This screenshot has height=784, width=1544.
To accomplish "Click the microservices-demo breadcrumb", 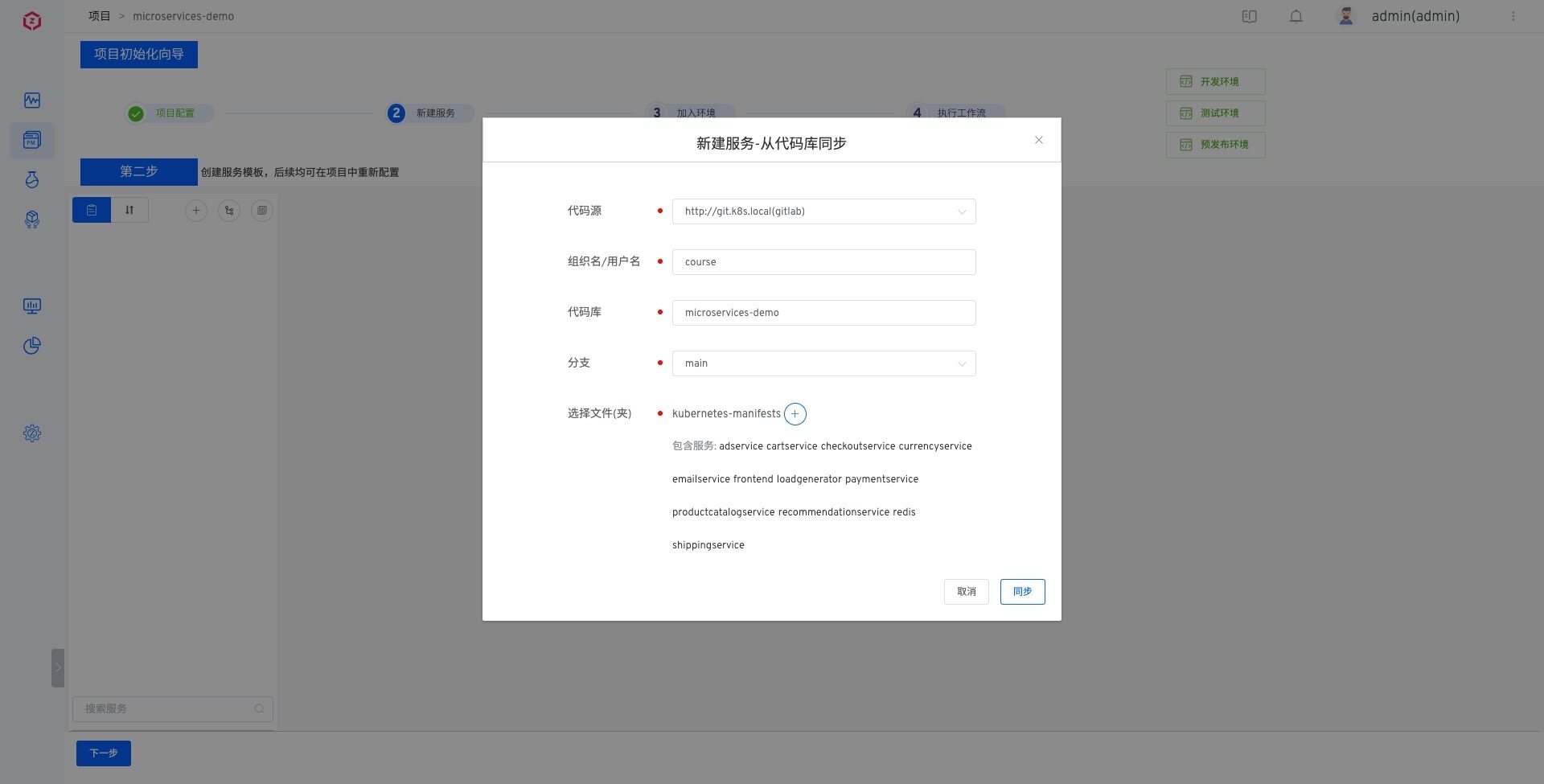I will coord(183,16).
